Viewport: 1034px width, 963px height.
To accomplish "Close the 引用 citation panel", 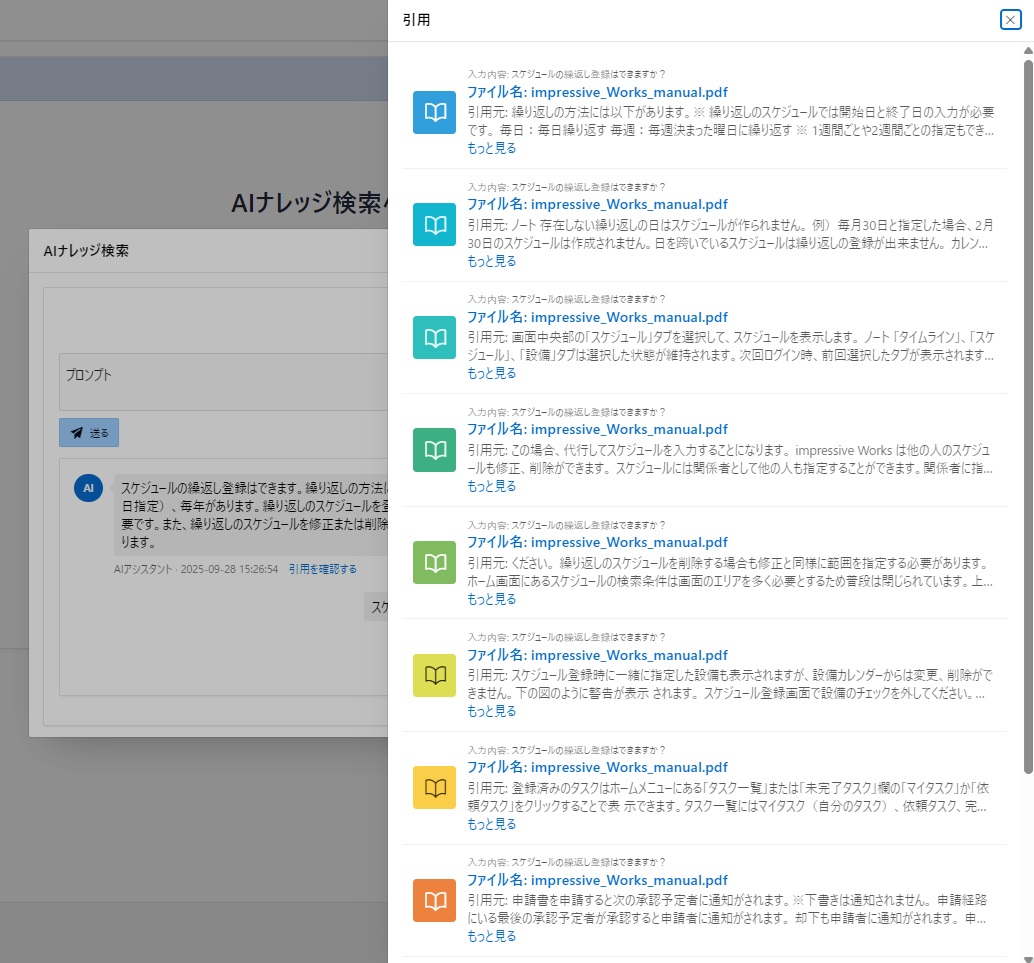I will tap(1009, 20).
